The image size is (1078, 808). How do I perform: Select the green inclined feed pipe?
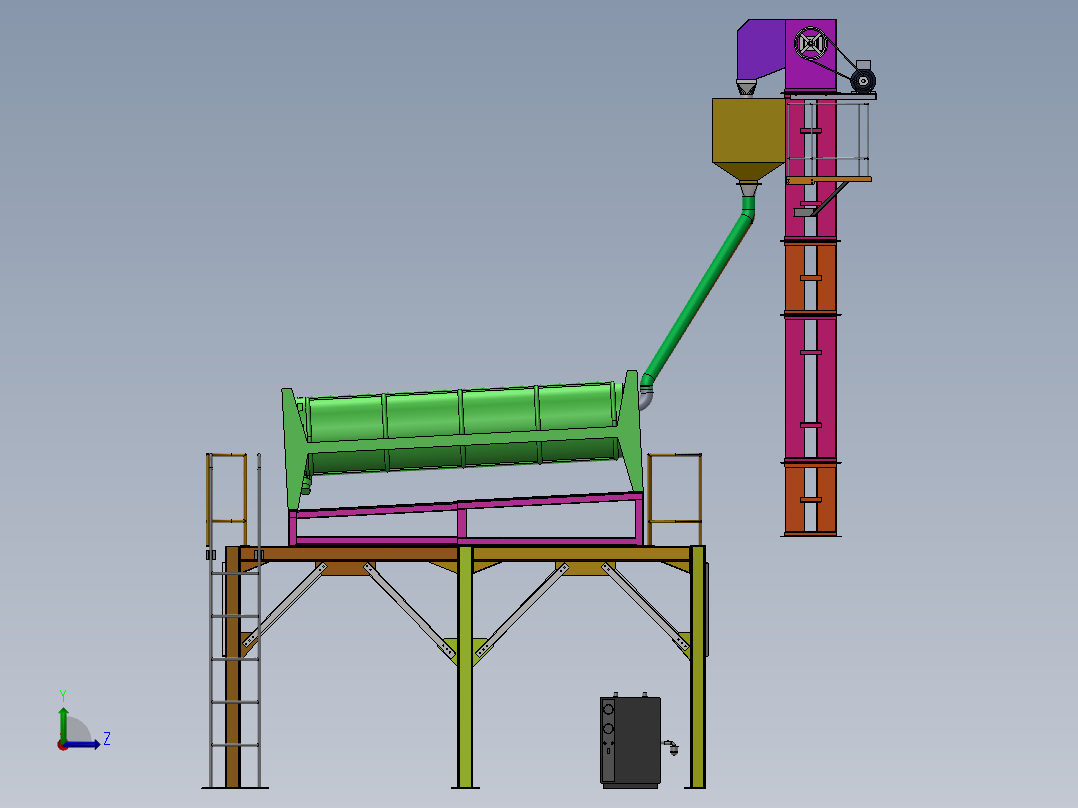(698, 293)
